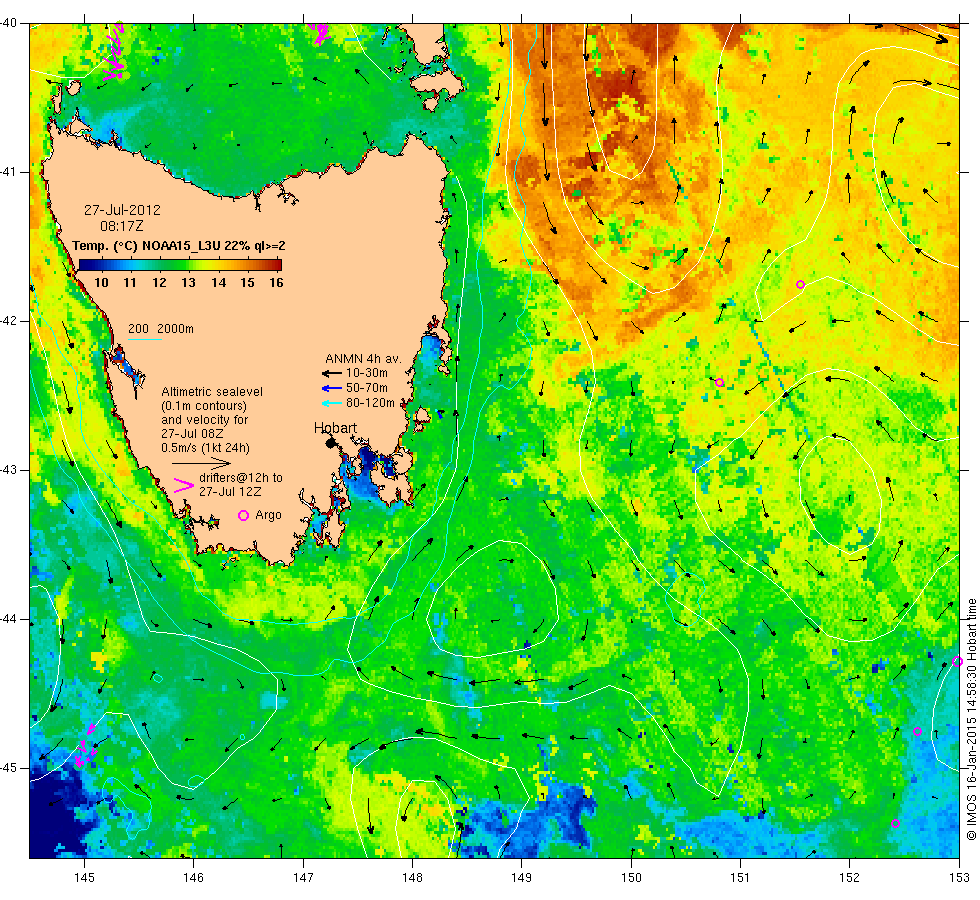This screenshot has width=980, height=900.
Task: Click the longitude '150' axis label
Action: click(x=631, y=878)
